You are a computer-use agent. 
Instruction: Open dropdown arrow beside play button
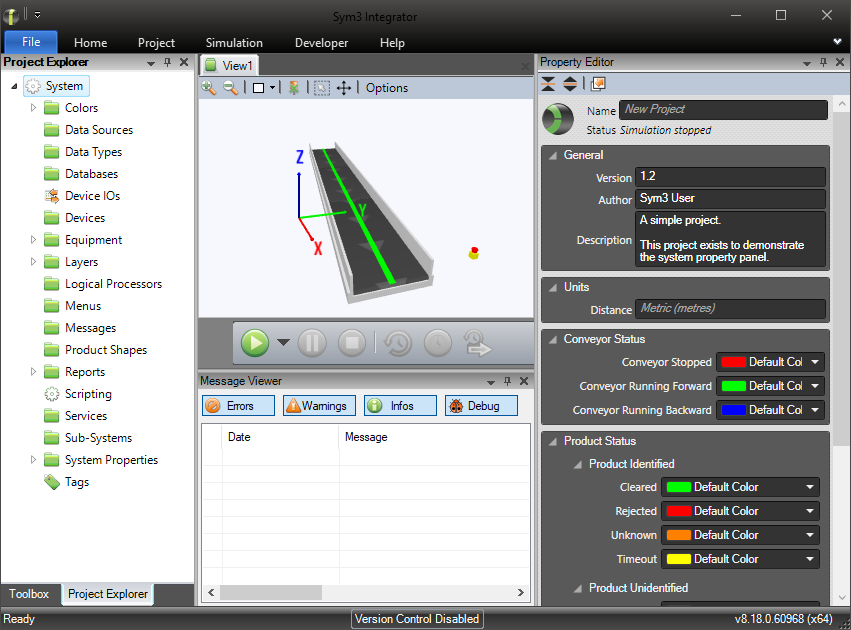pyautogui.click(x=283, y=342)
